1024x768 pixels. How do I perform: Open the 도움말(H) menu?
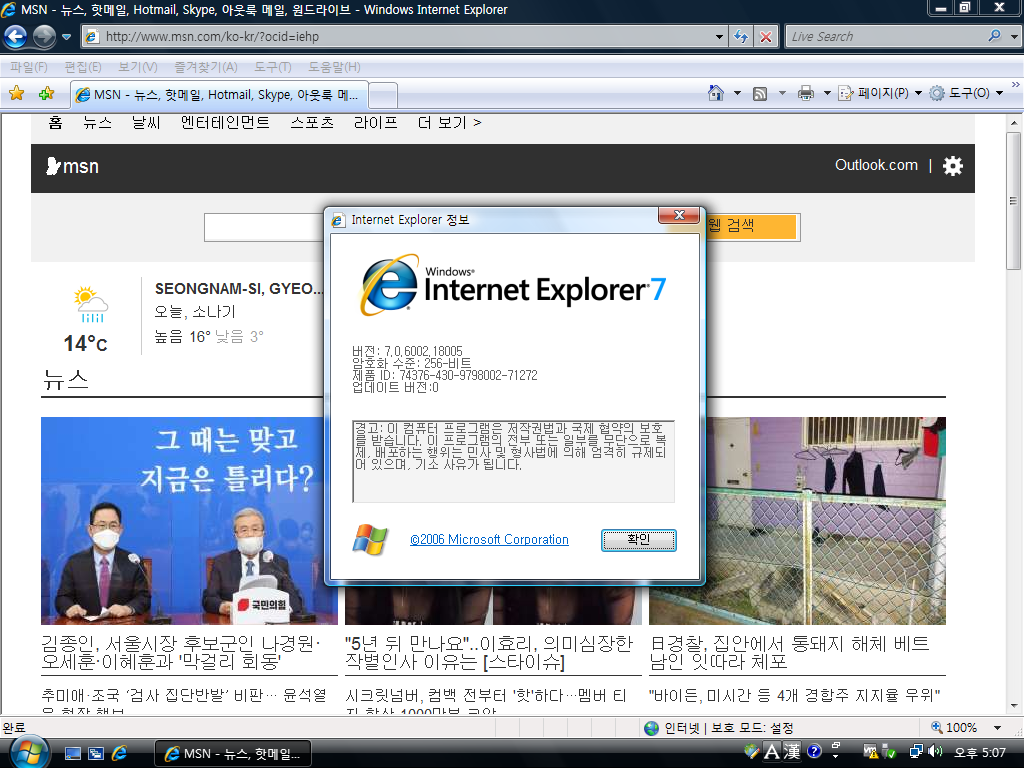click(x=334, y=67)
